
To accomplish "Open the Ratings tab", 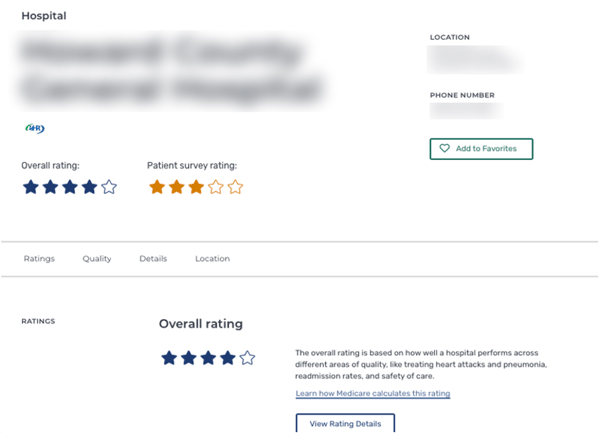I will [39, 259].
